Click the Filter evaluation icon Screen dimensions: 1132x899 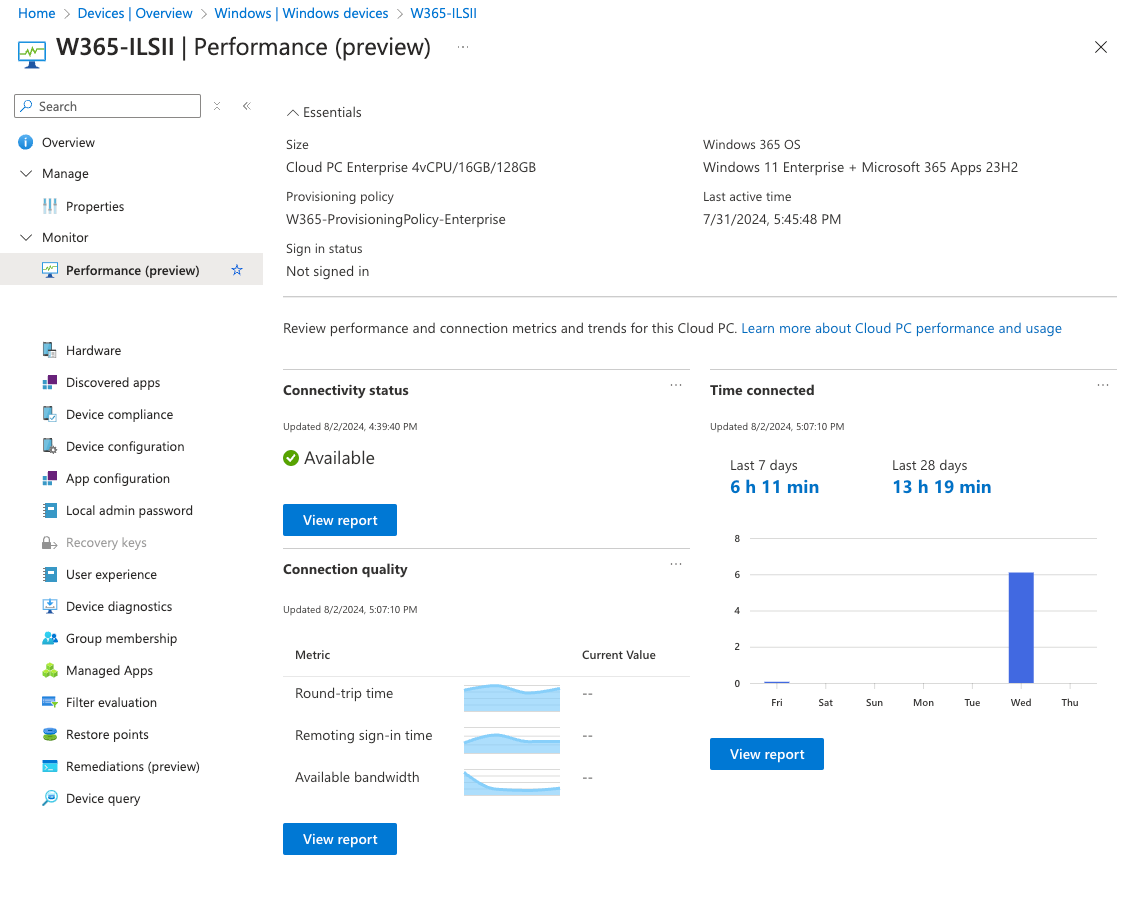pos(50,703)
